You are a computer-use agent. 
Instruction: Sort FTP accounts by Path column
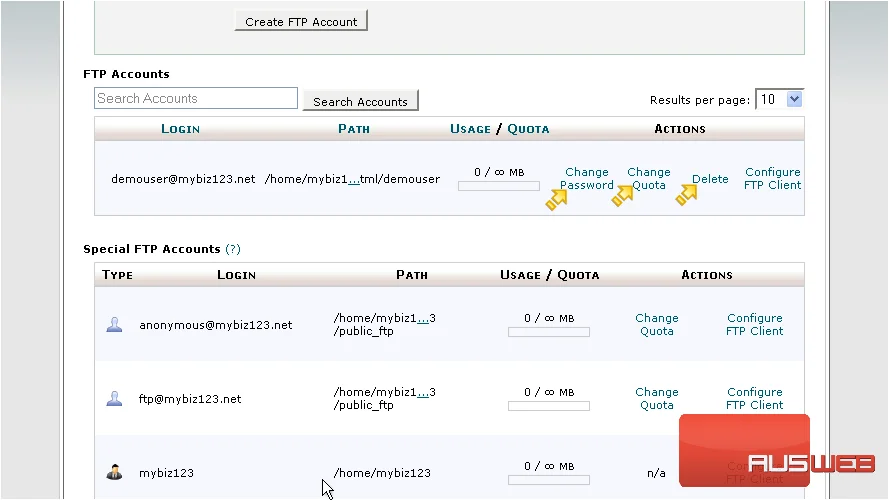[x=354, y=129]
